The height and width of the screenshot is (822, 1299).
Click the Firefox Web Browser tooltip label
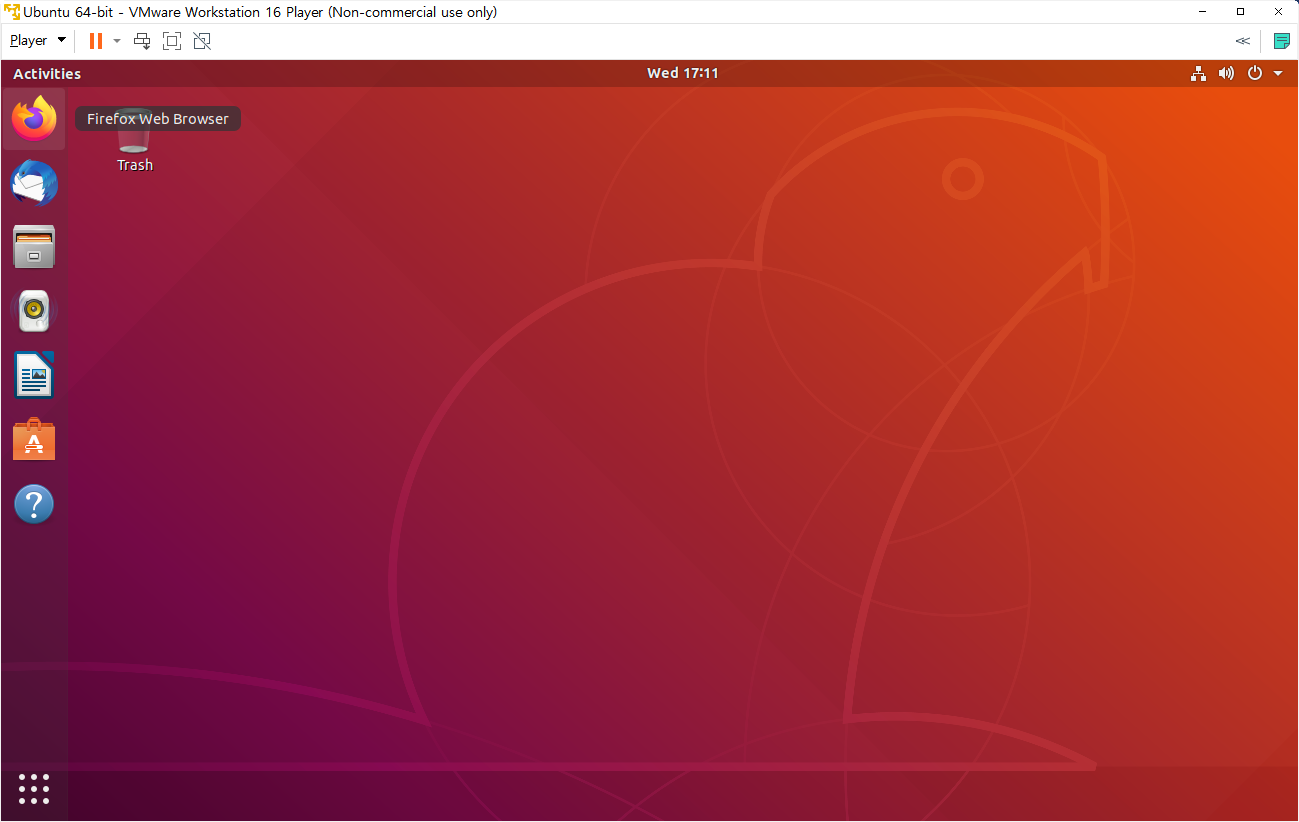coord(158,119)
